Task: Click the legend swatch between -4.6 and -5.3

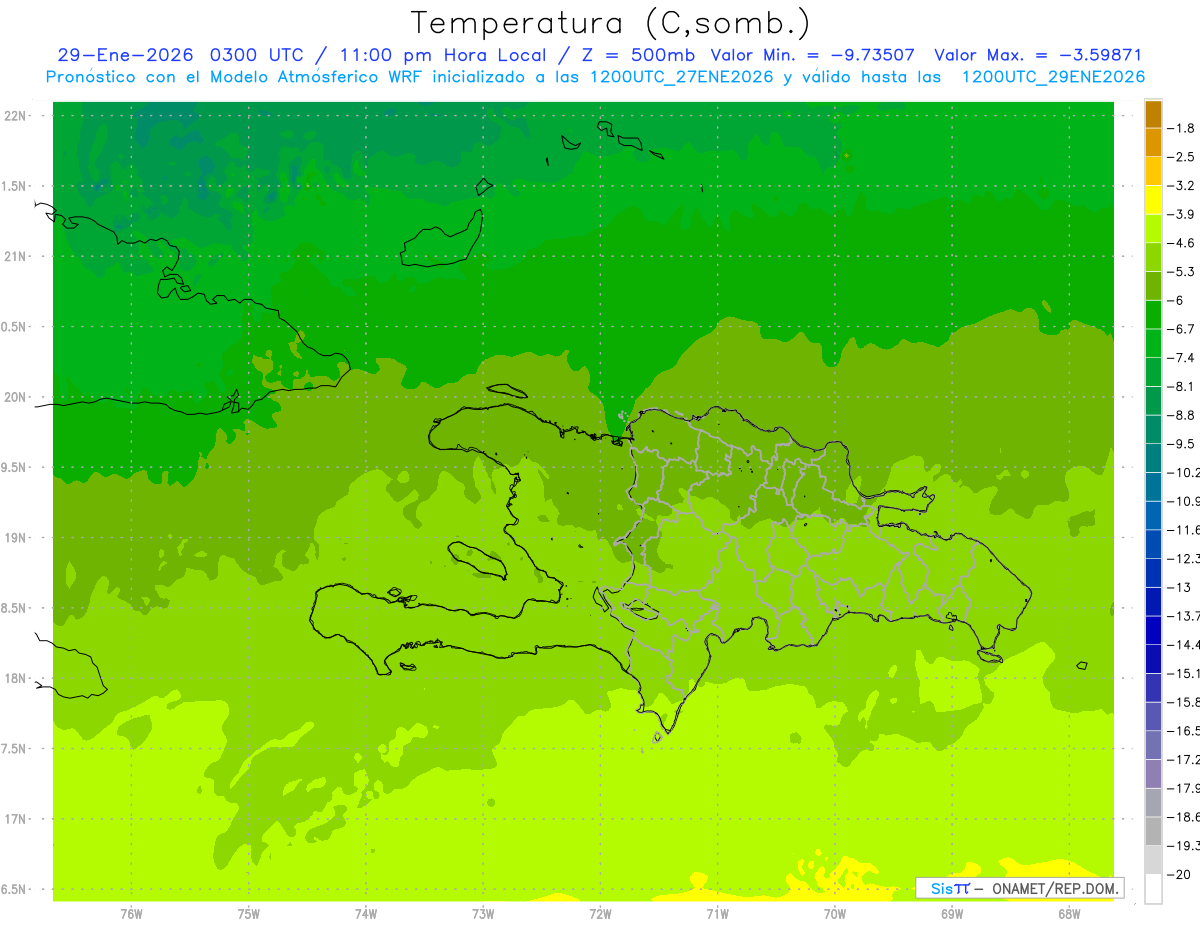Action: click(x=1153, y=257)
